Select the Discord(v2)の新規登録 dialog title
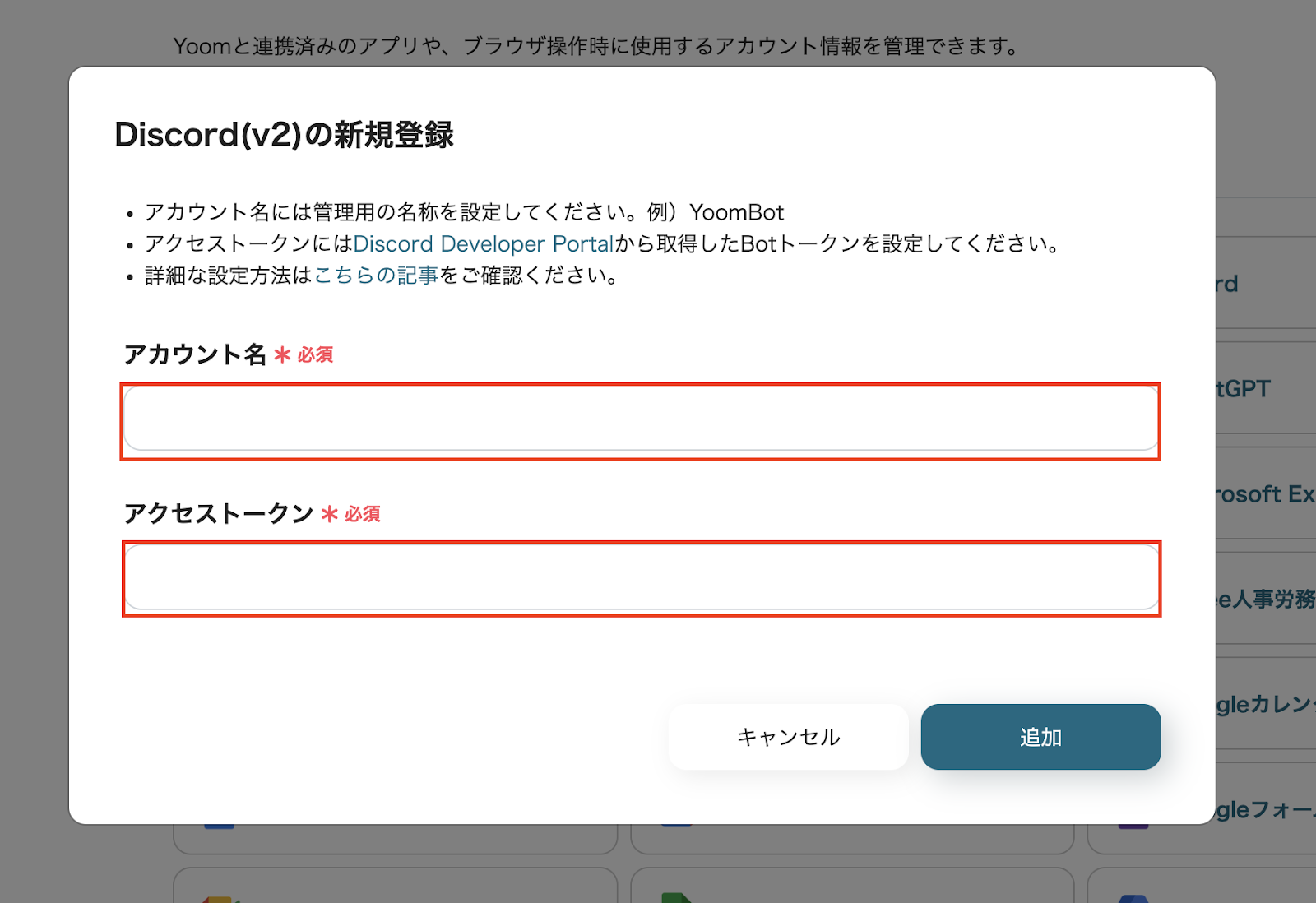Viewport: 1316px width, 903px height. (x=284, y=135)
